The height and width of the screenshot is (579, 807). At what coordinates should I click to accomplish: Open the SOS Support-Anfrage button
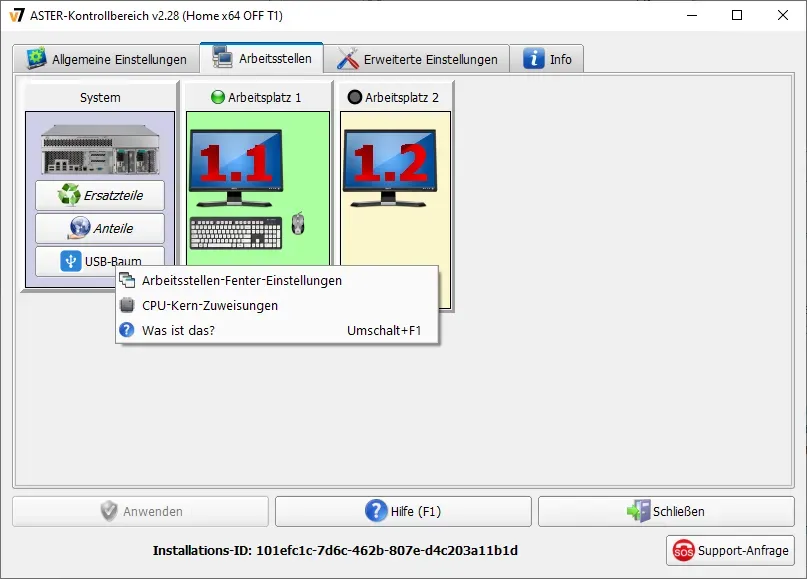point(731,550)
